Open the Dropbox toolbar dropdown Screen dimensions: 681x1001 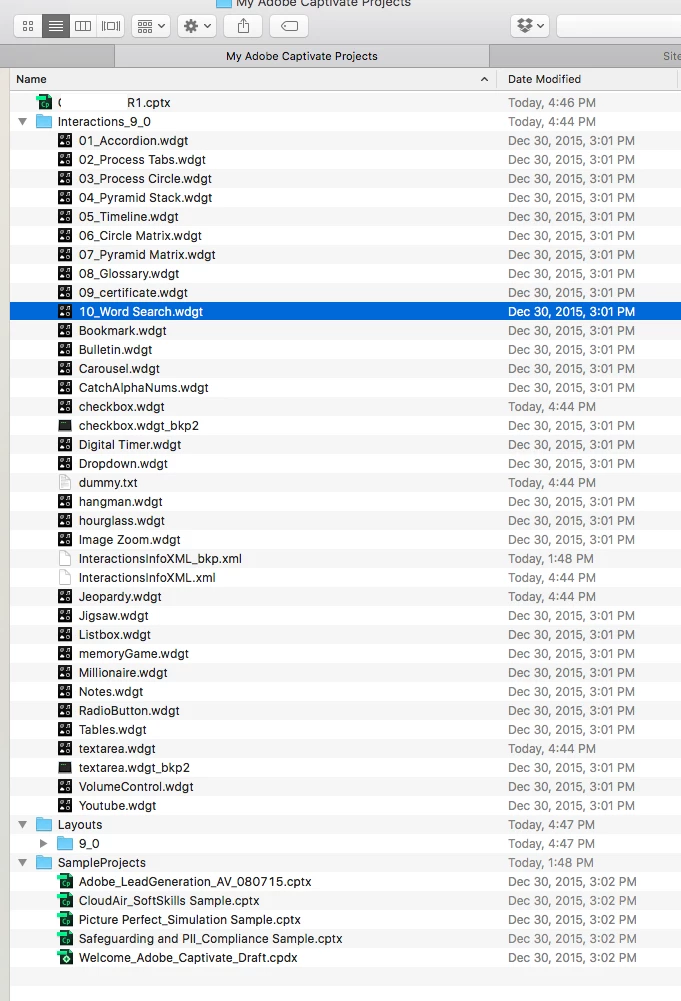coord(530,26)
